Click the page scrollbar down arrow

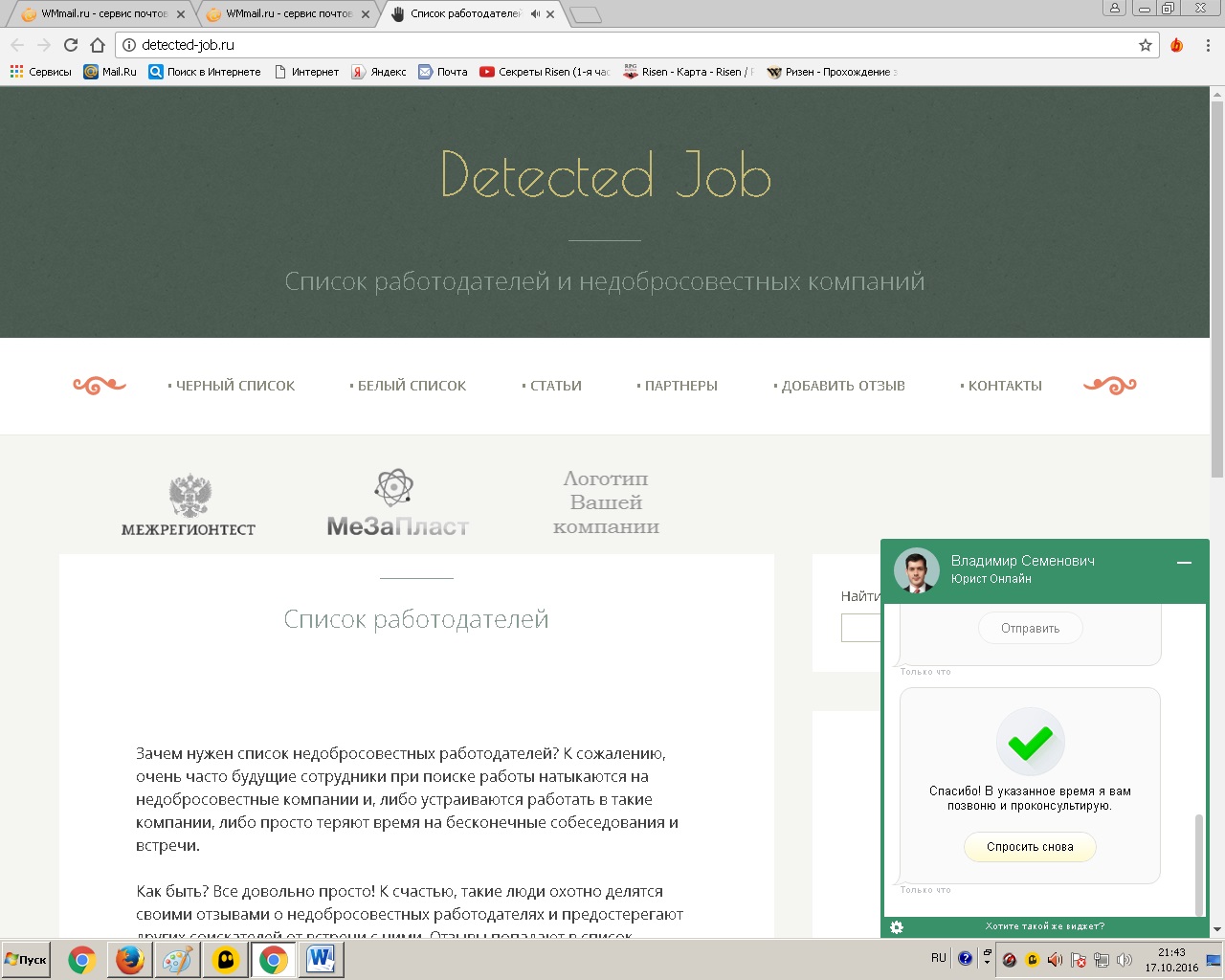(x=1217, y=930)
